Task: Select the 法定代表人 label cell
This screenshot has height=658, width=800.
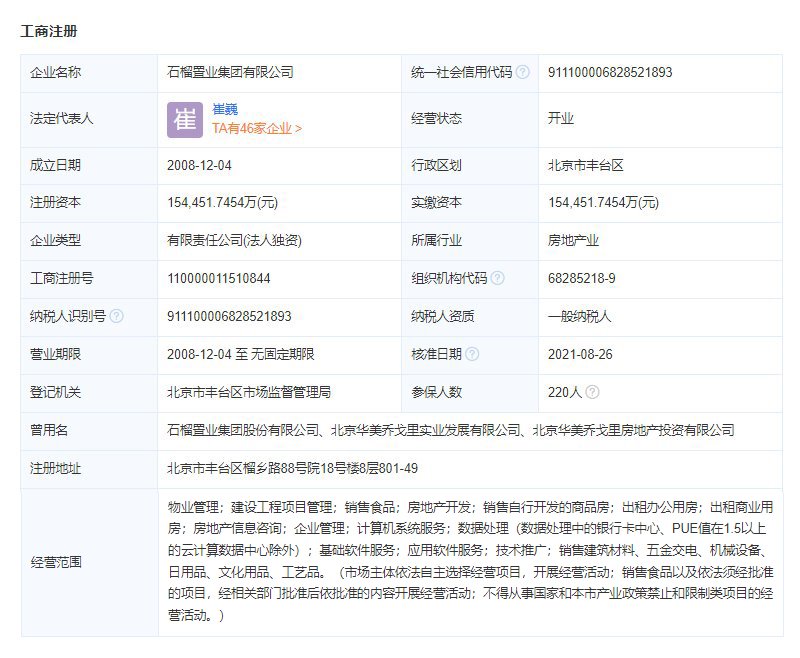Action: coord(89,120)
